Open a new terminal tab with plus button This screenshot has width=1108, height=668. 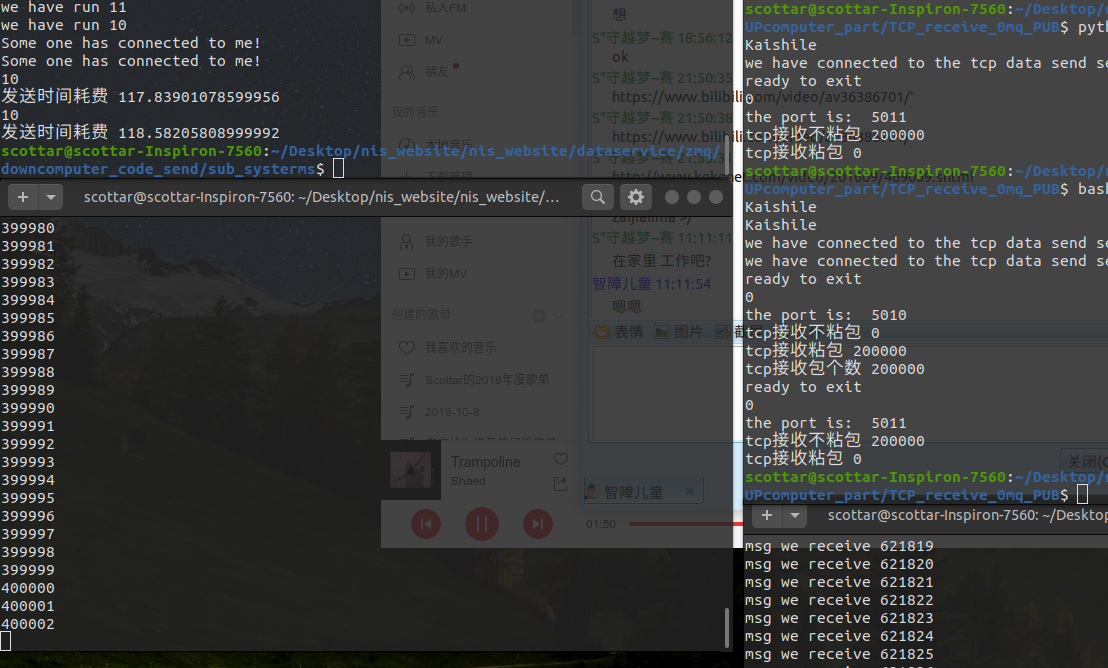click(x=22, y=197)
